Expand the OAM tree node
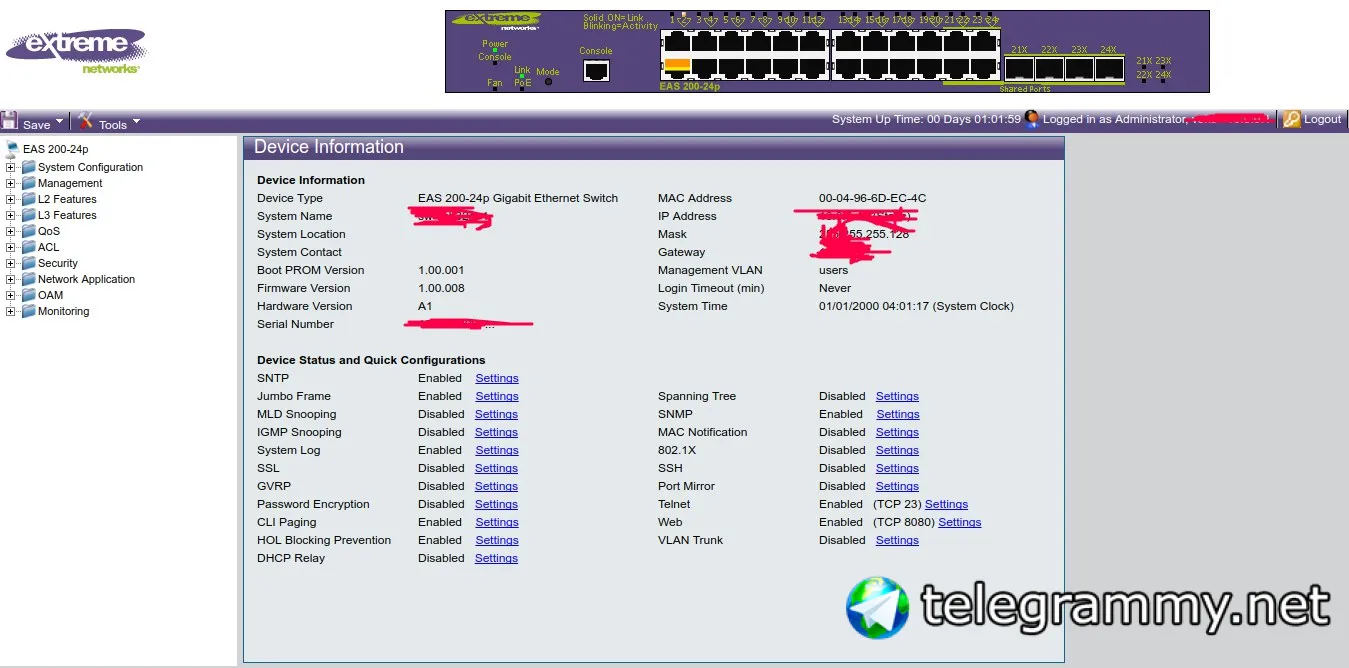Screen dimensions: 1349x668 click(x=11, y=295)
